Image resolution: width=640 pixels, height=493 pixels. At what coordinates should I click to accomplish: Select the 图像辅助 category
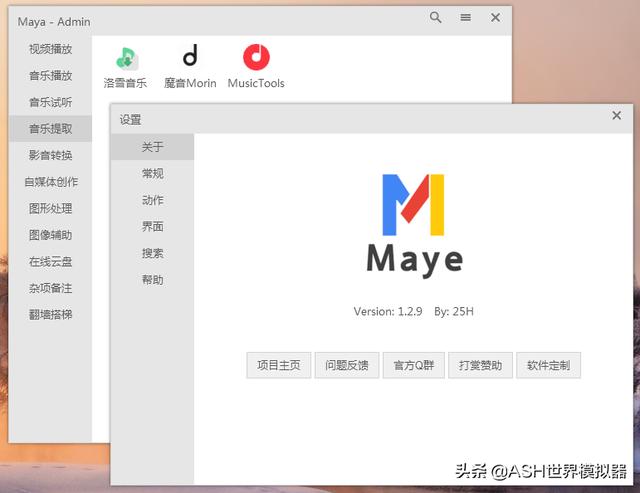tap(50, 235)
